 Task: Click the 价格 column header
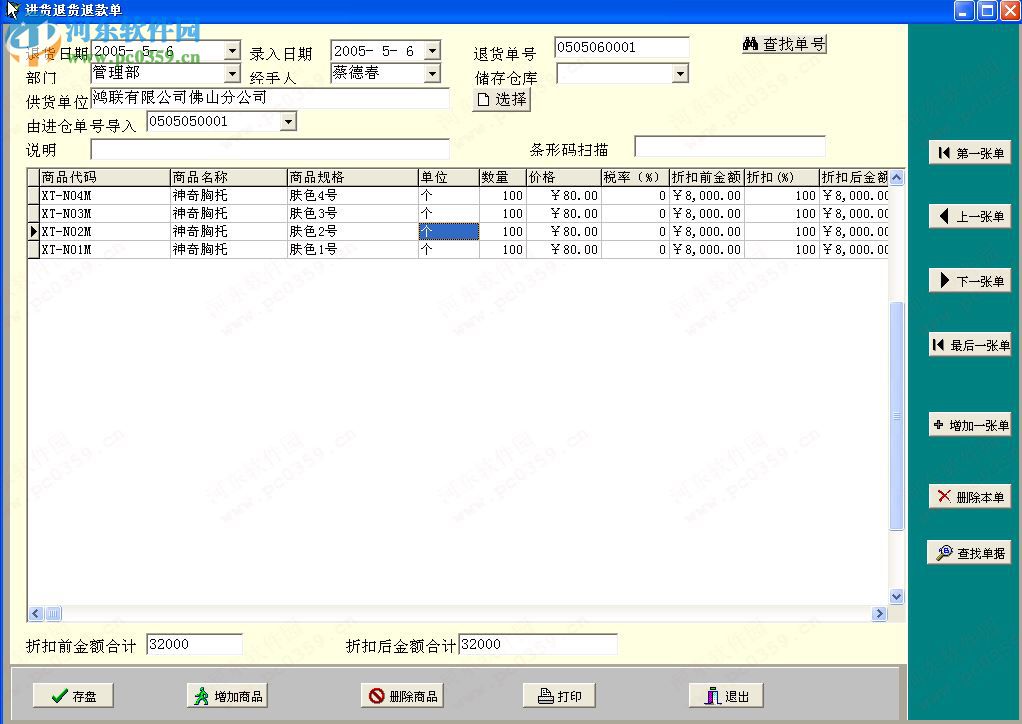tap(563, 177)
